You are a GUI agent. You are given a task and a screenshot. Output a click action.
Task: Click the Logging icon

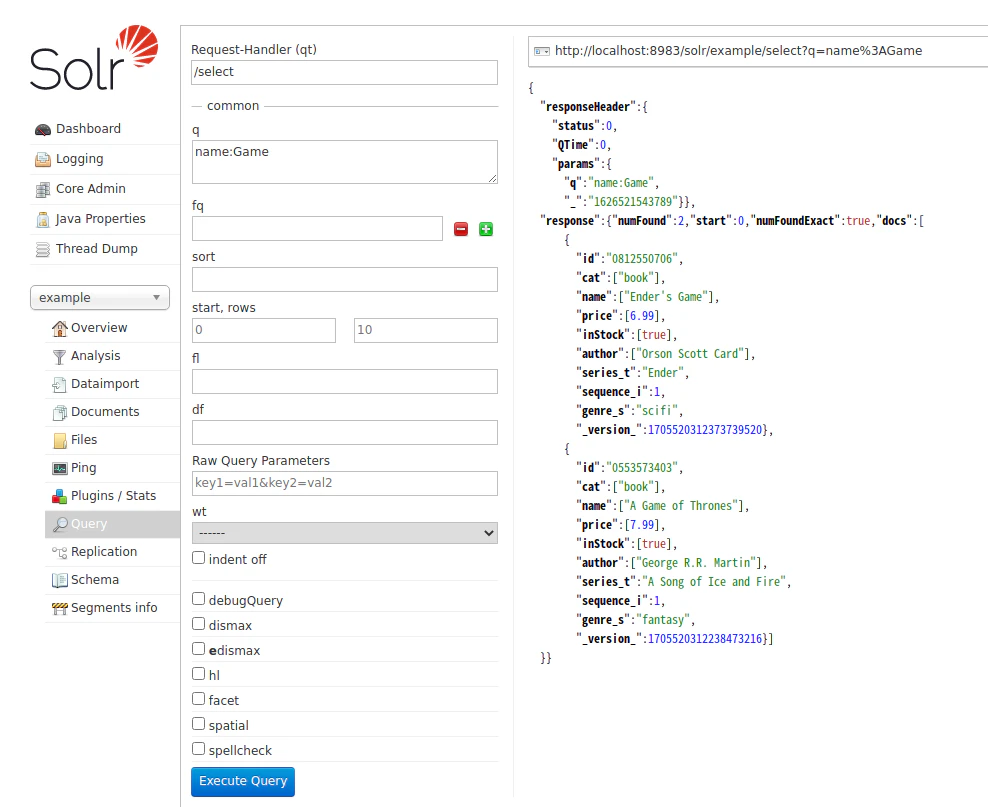pyautogui.click(x=43, y=159)
